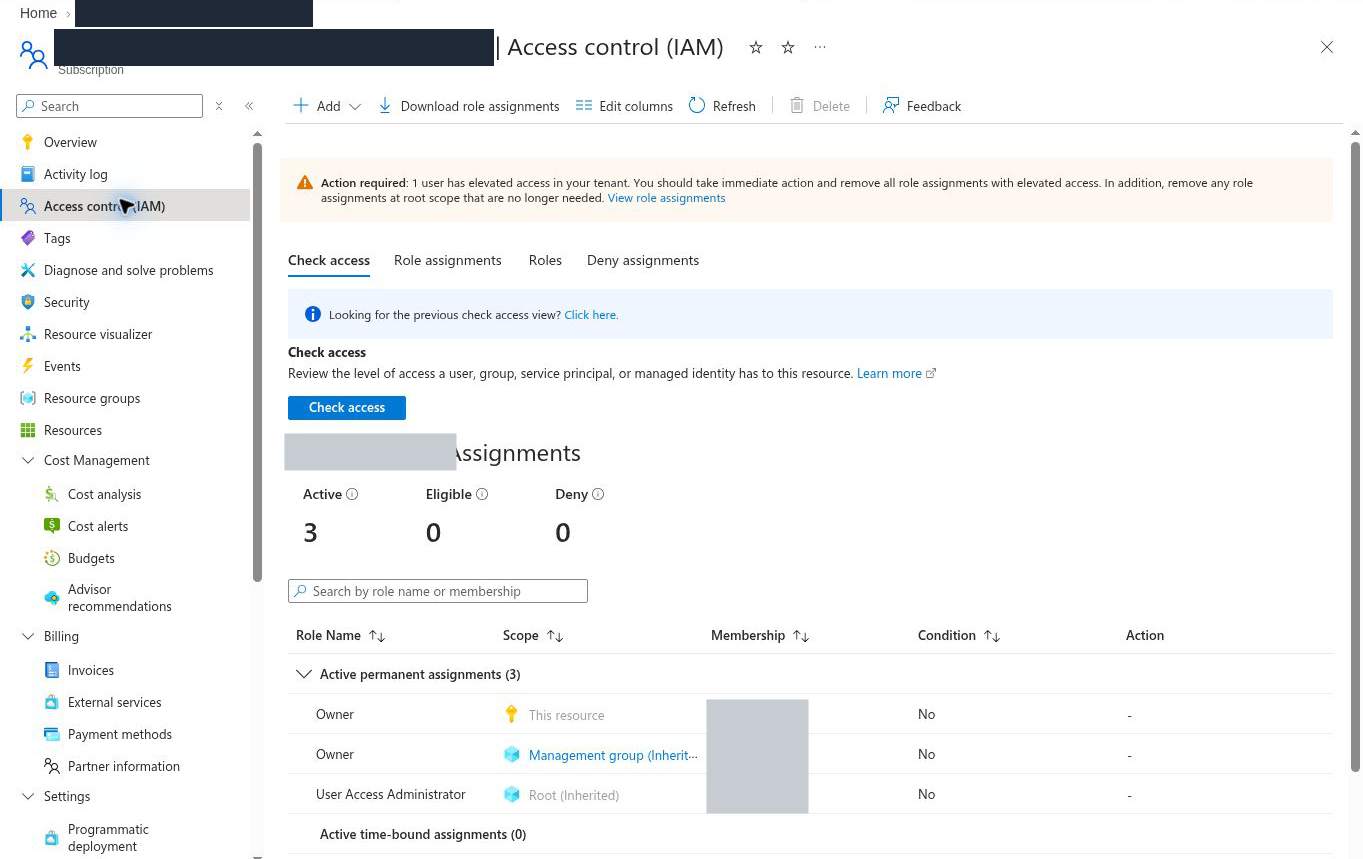Open the Security shield item
The width and height of the screenshot is (1363, 859).
[66, 302]
